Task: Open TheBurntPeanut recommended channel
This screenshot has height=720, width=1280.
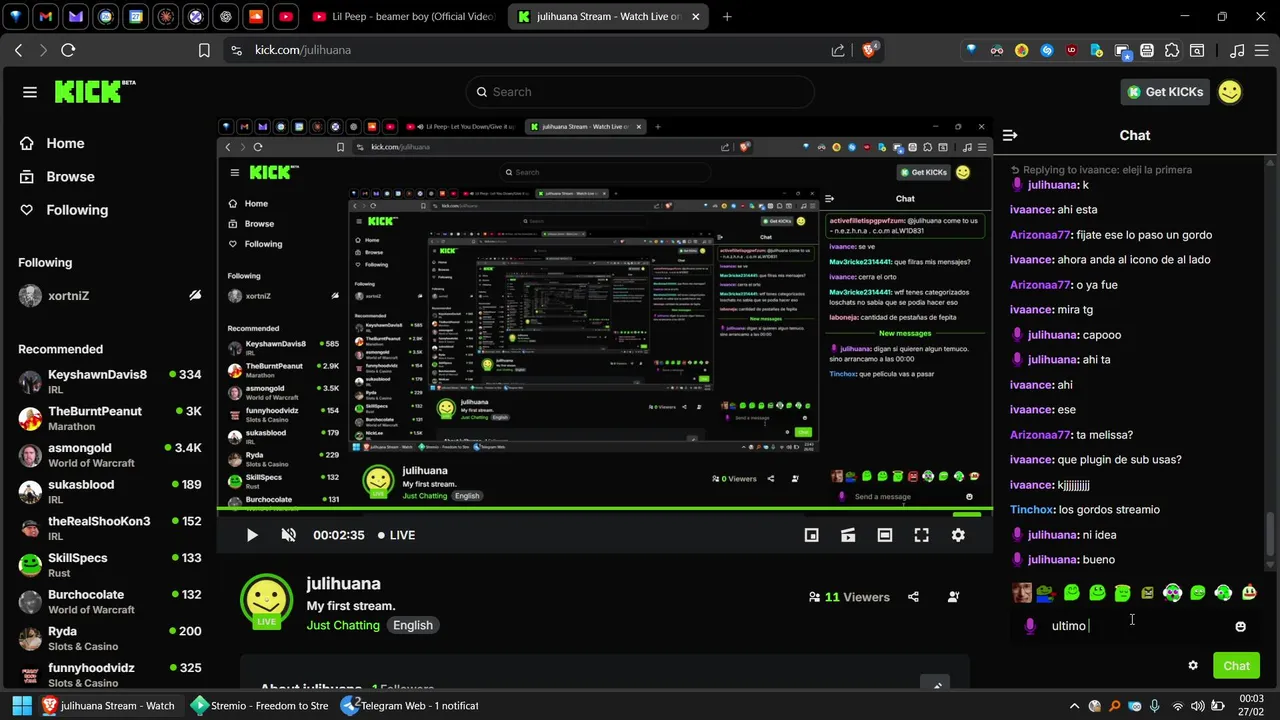Action: pyautogui.click(x=110, y=418)
